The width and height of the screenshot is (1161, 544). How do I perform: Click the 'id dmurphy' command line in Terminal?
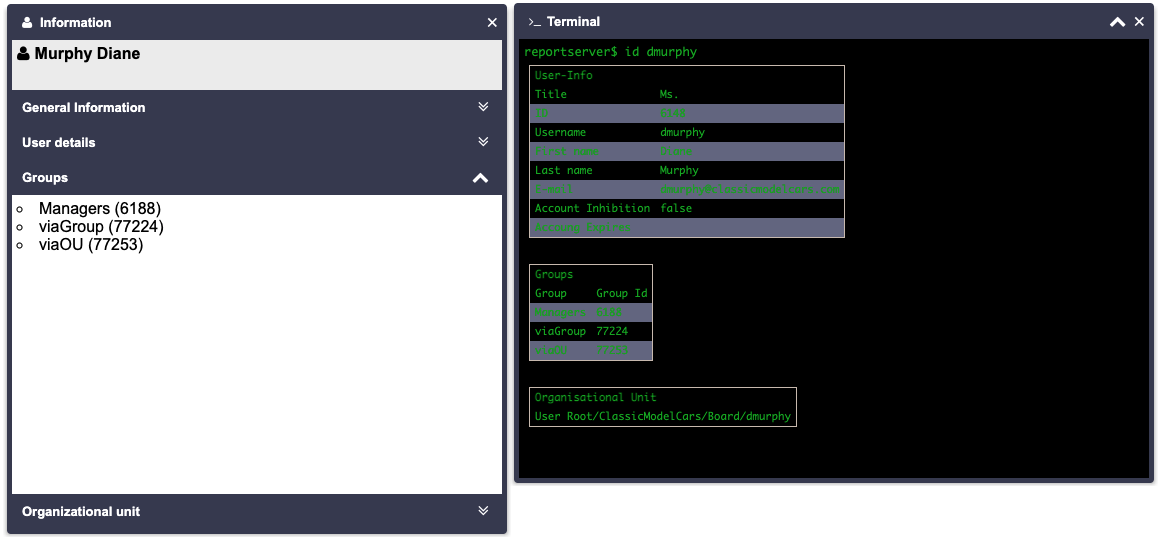tap(610, 52)
